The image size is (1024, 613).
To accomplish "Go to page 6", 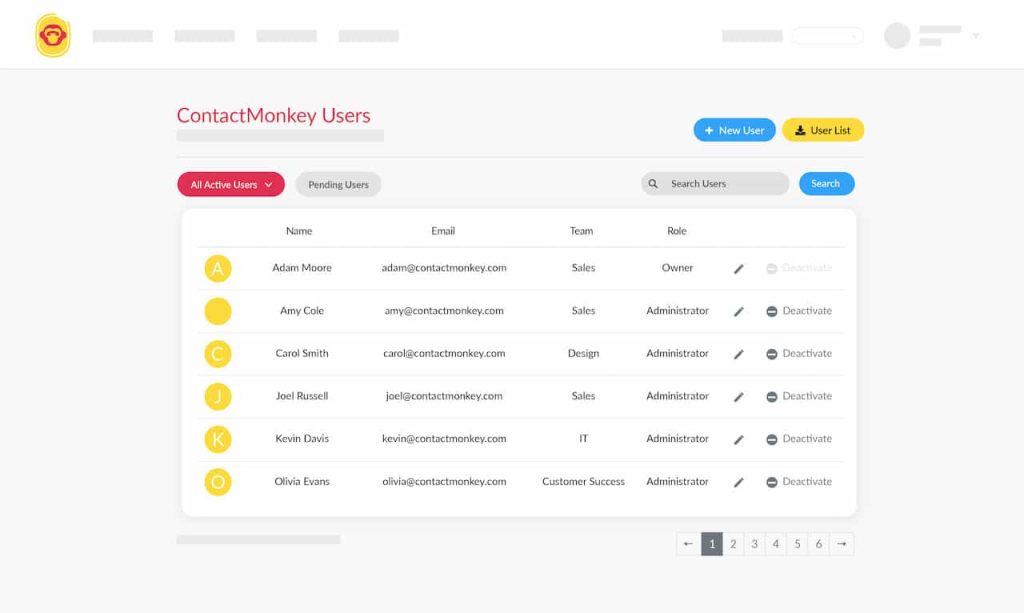I will 819,544.
